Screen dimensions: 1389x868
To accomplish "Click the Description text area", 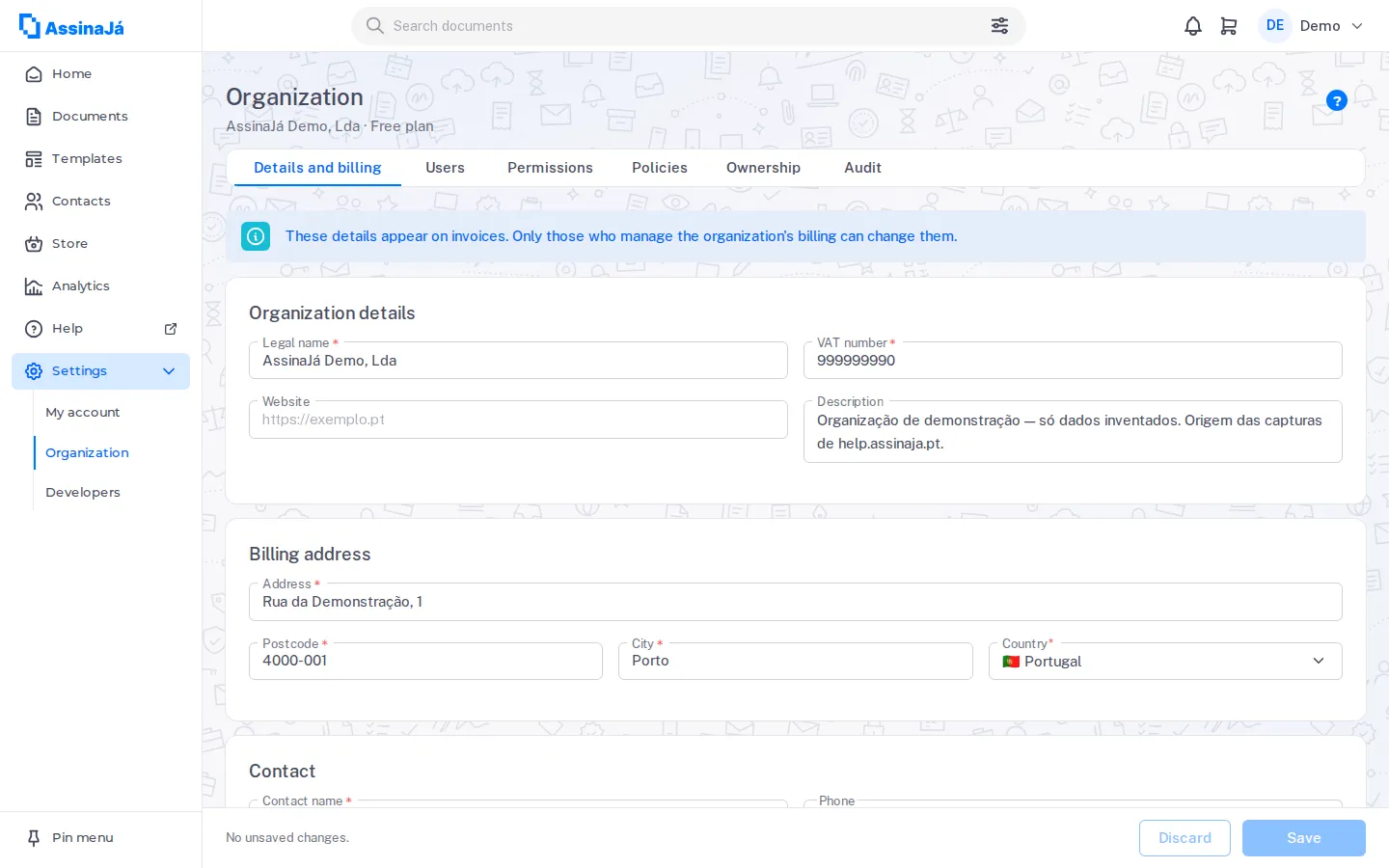I will [1073, 432].
